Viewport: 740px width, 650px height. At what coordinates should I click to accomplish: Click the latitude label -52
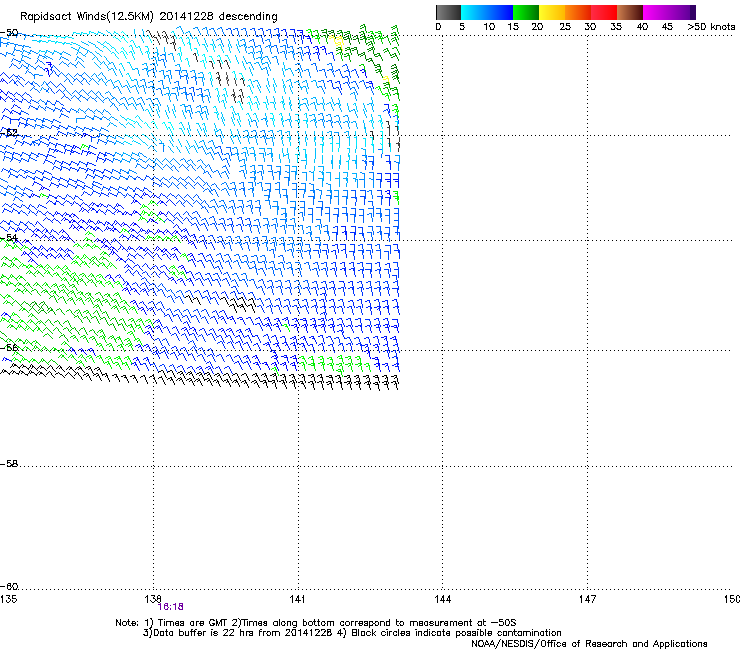coord(9,133)
